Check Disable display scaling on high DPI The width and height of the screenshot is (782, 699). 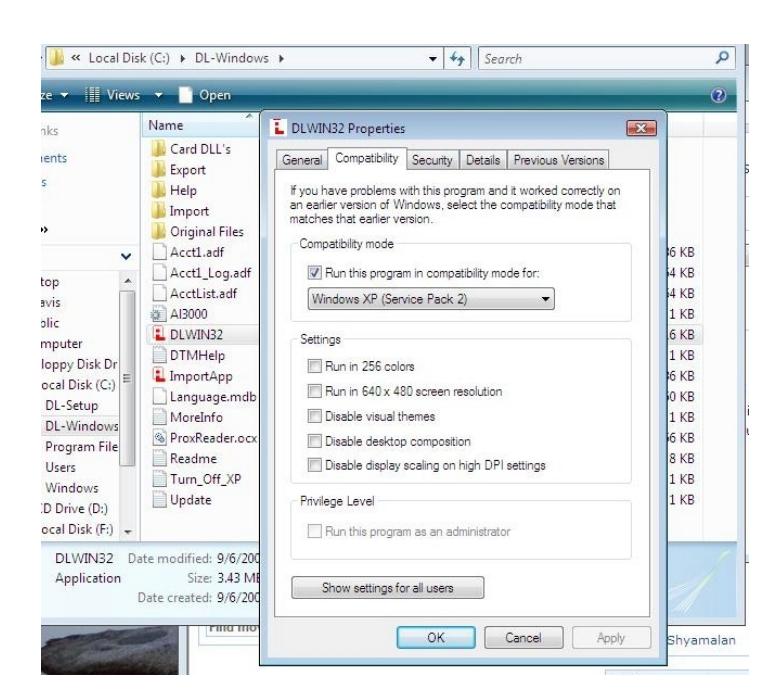[x=314, y=465]
